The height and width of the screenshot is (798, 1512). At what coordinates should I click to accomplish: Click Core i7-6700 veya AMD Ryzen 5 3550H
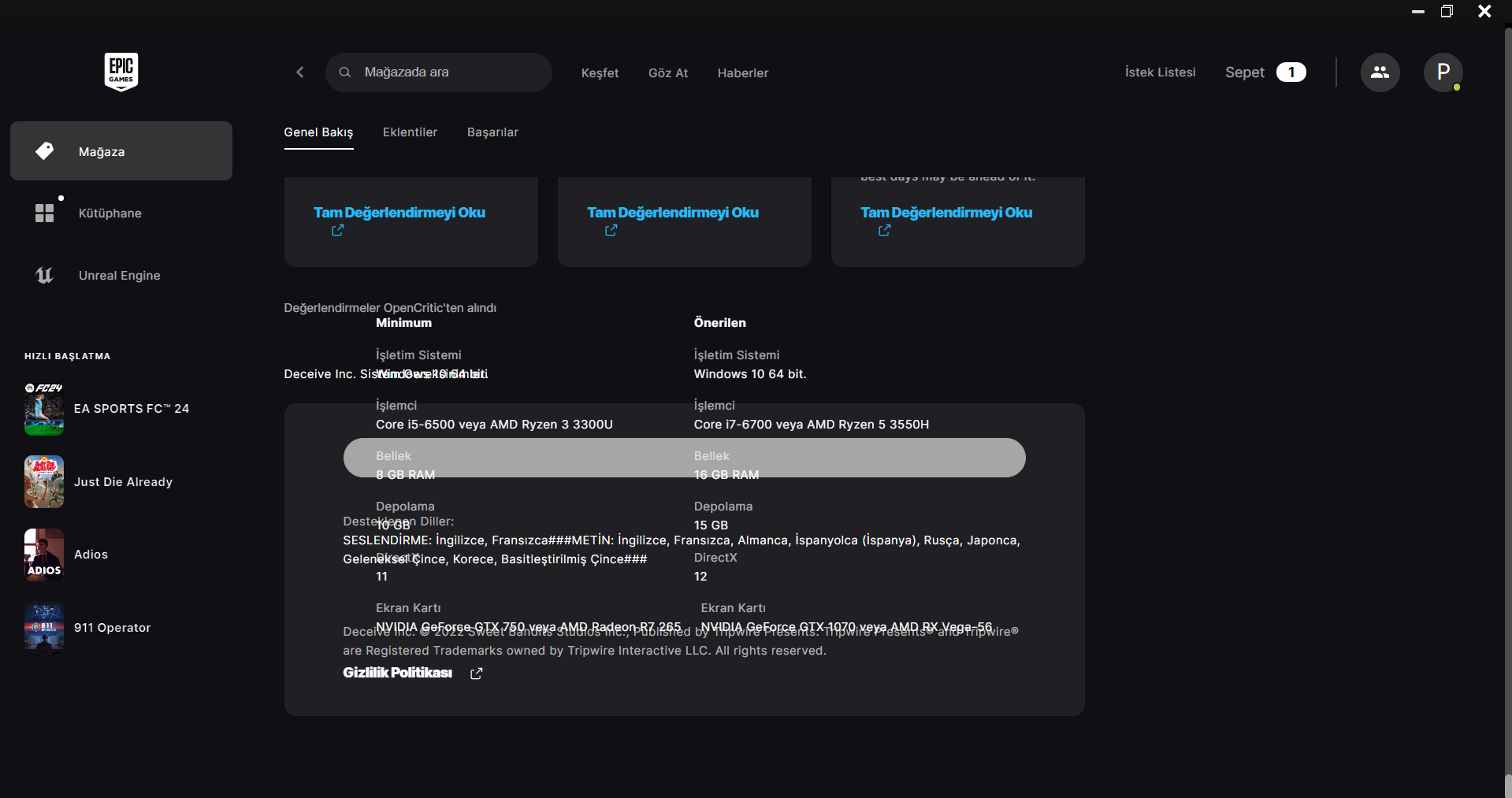pos(812,425)
